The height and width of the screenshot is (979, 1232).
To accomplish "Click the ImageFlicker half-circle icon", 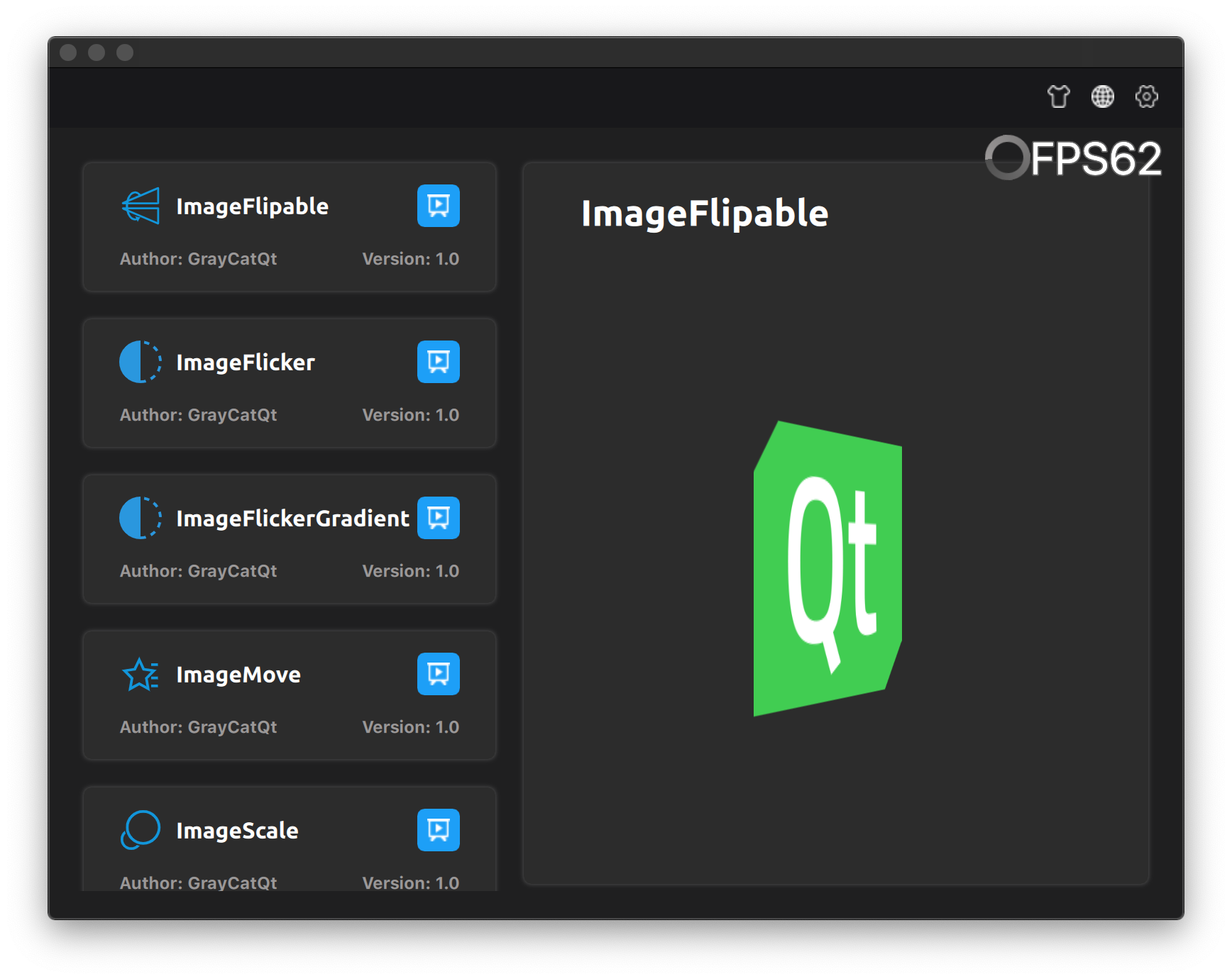I will (141, 362).
